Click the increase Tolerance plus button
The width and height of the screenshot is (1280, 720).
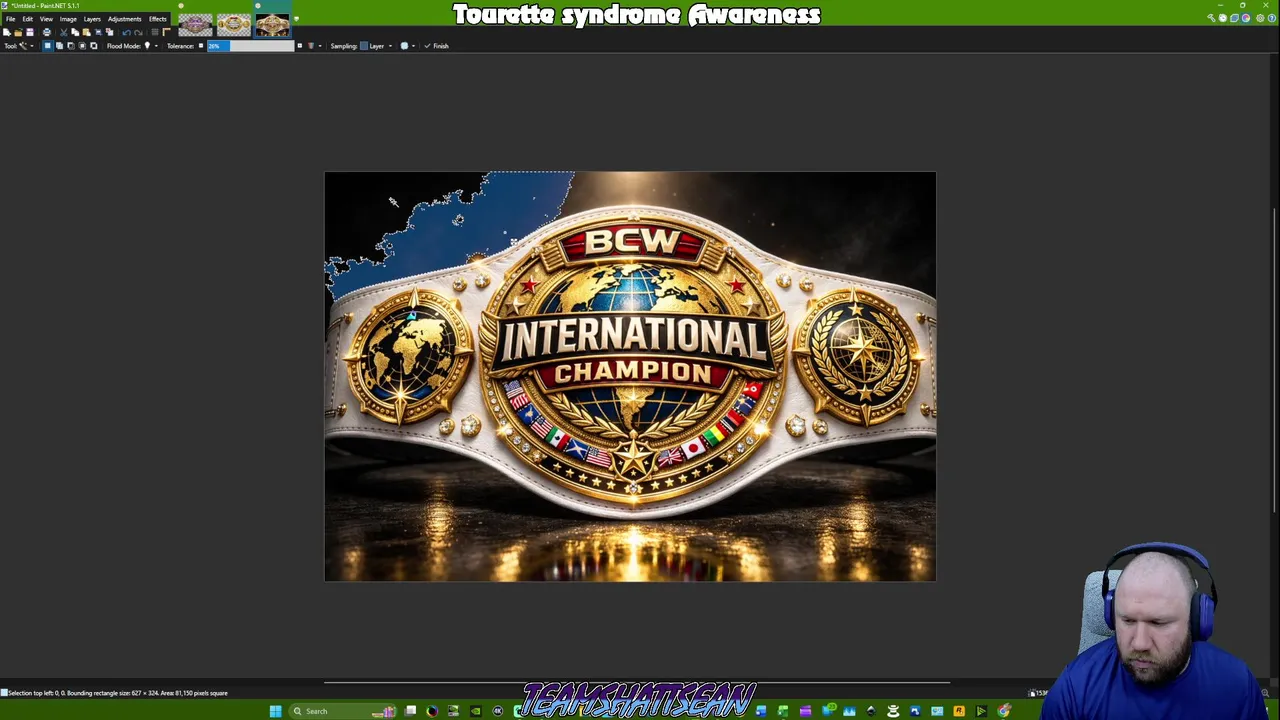(299, 46)
